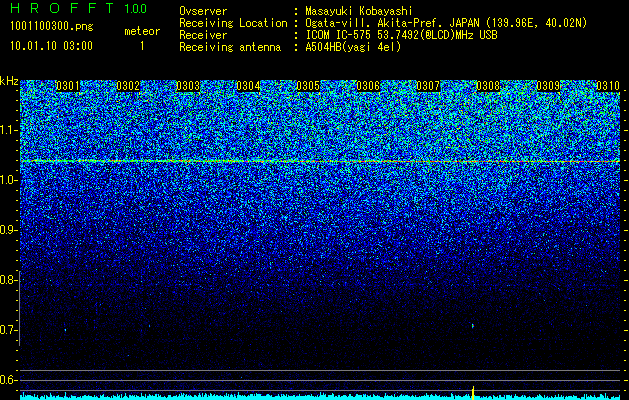Click the yellow spike in the bottom power graph
The width and height of the screenshot is (629, 400).
point(473,393)
